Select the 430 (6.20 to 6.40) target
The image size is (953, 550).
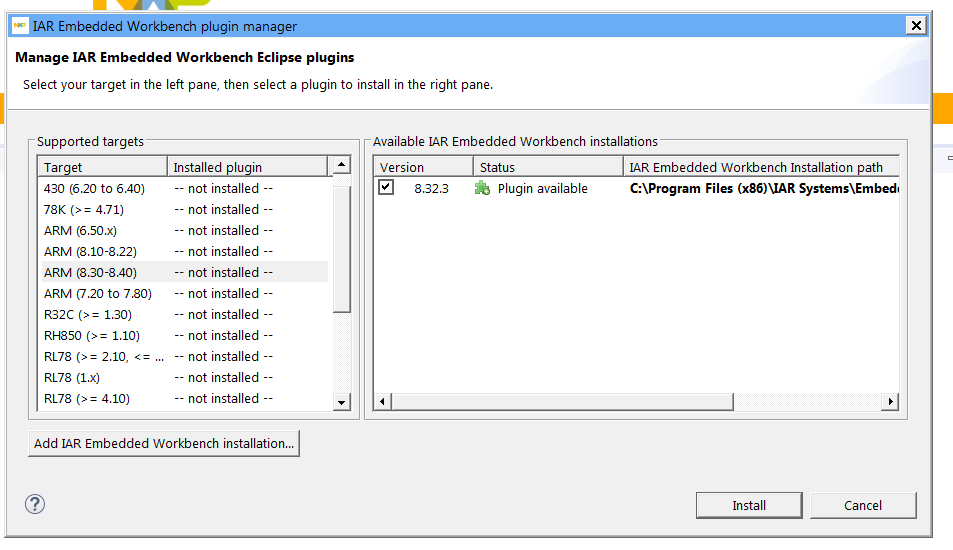pos(94,188)
